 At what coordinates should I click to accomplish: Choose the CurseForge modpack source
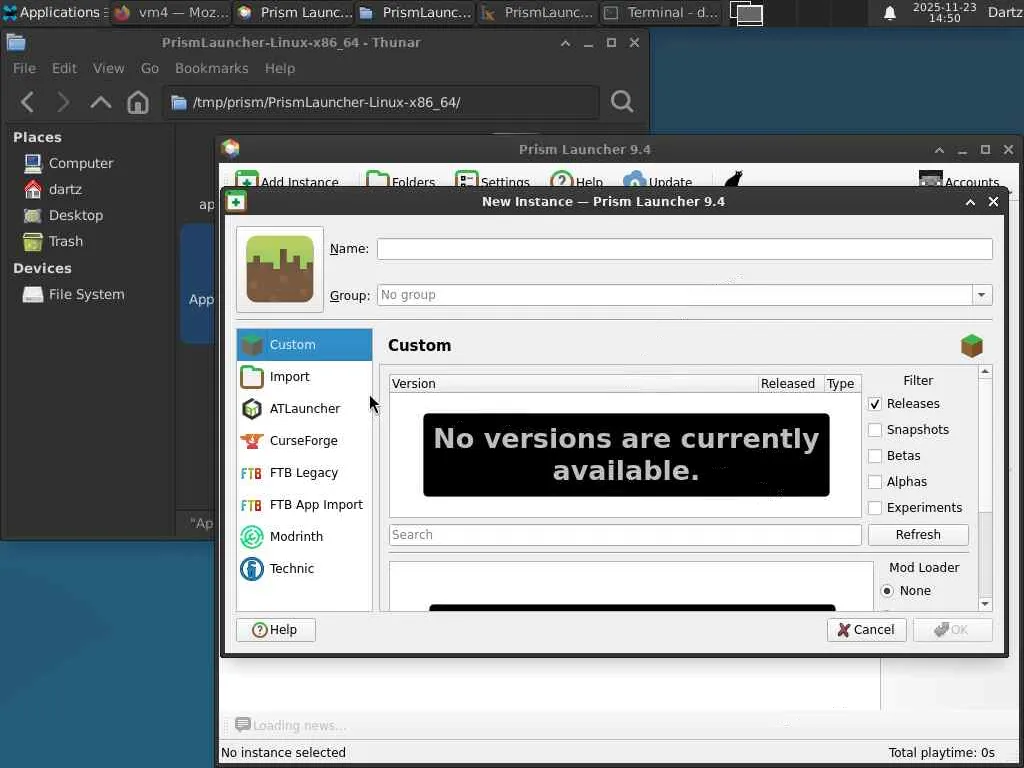tap(304, 441)
